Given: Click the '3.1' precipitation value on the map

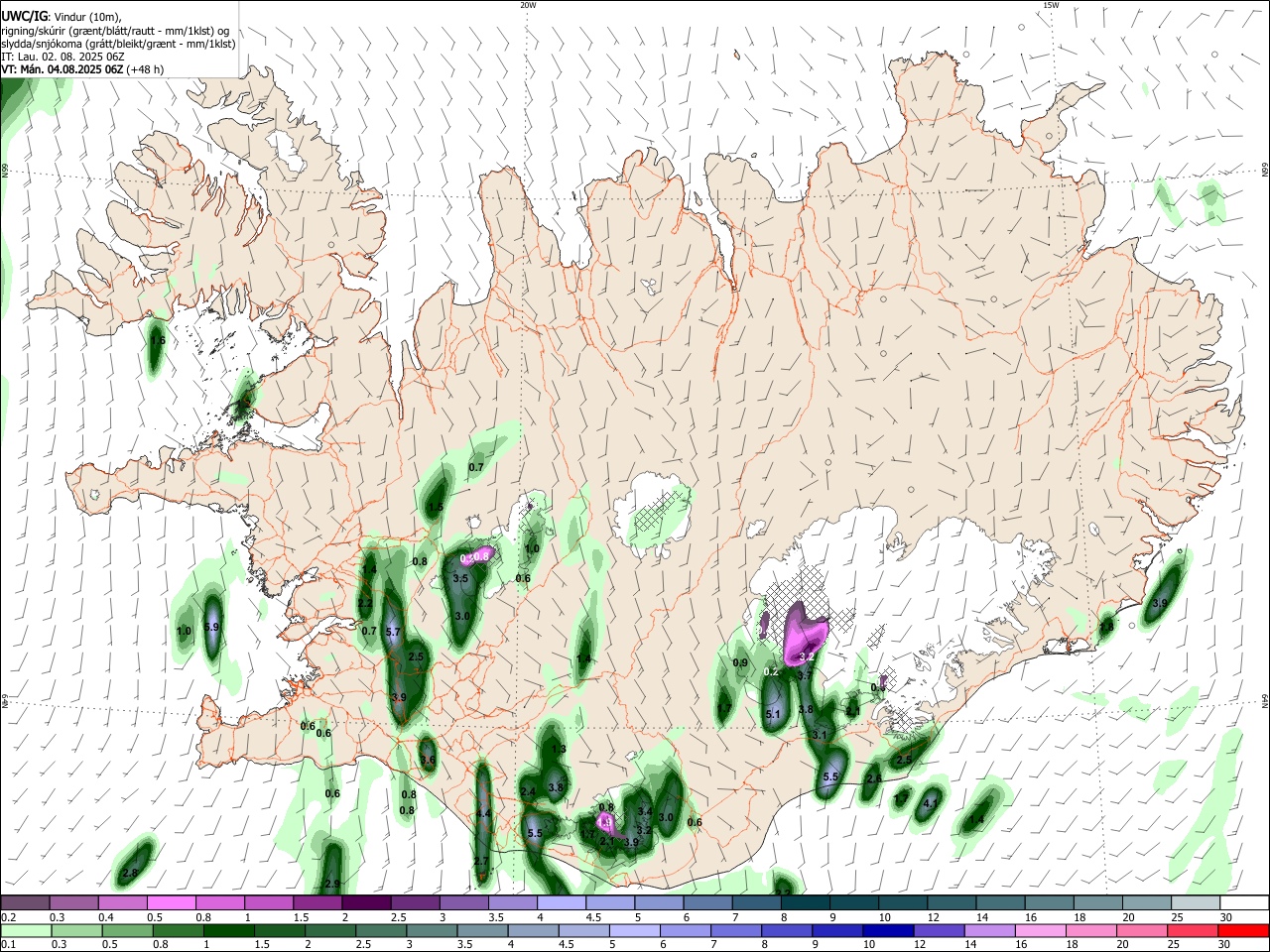Looking at the screenshot, I should (820, 735).
